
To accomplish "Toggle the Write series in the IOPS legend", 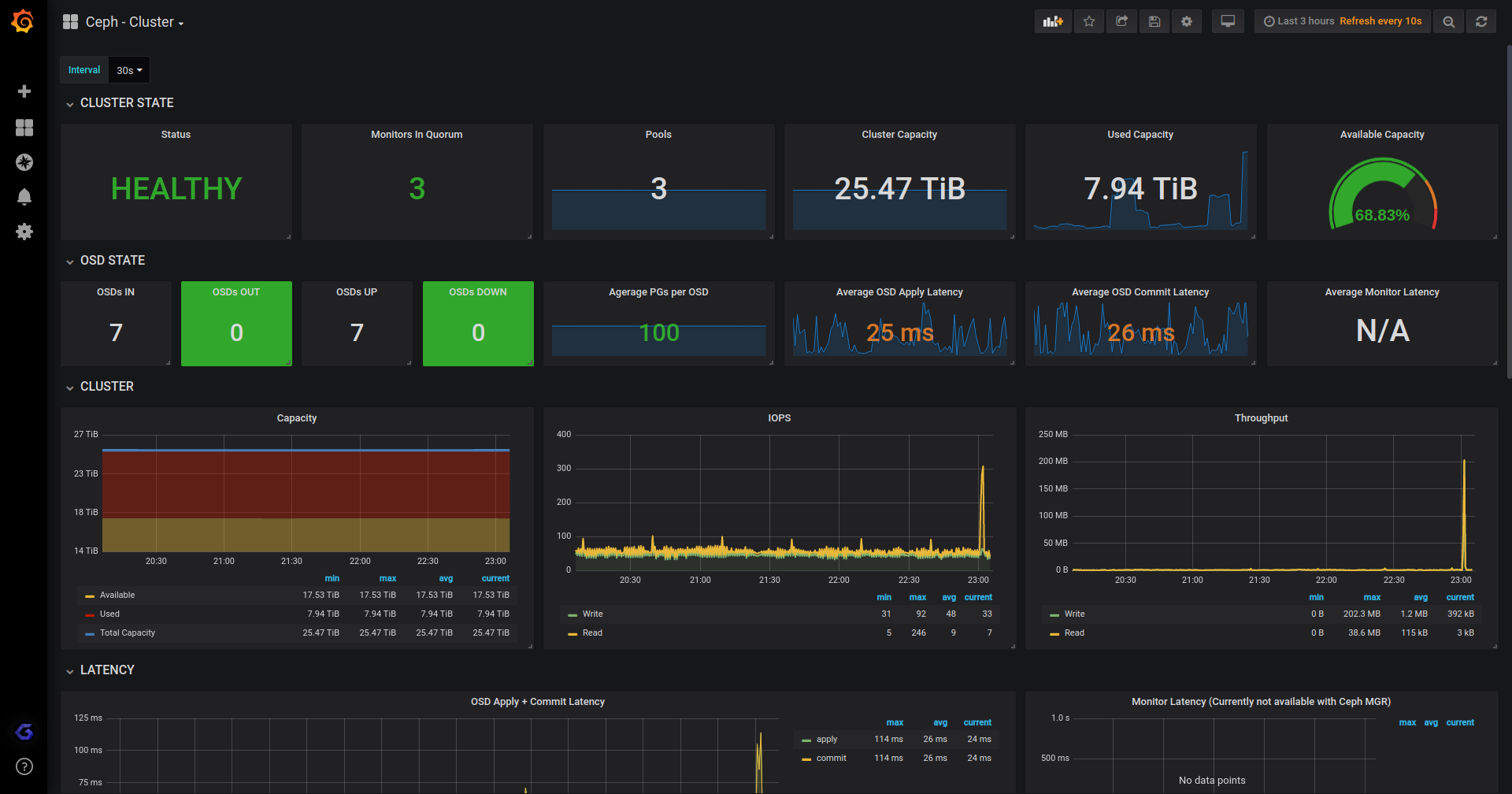I will [591, 614].
